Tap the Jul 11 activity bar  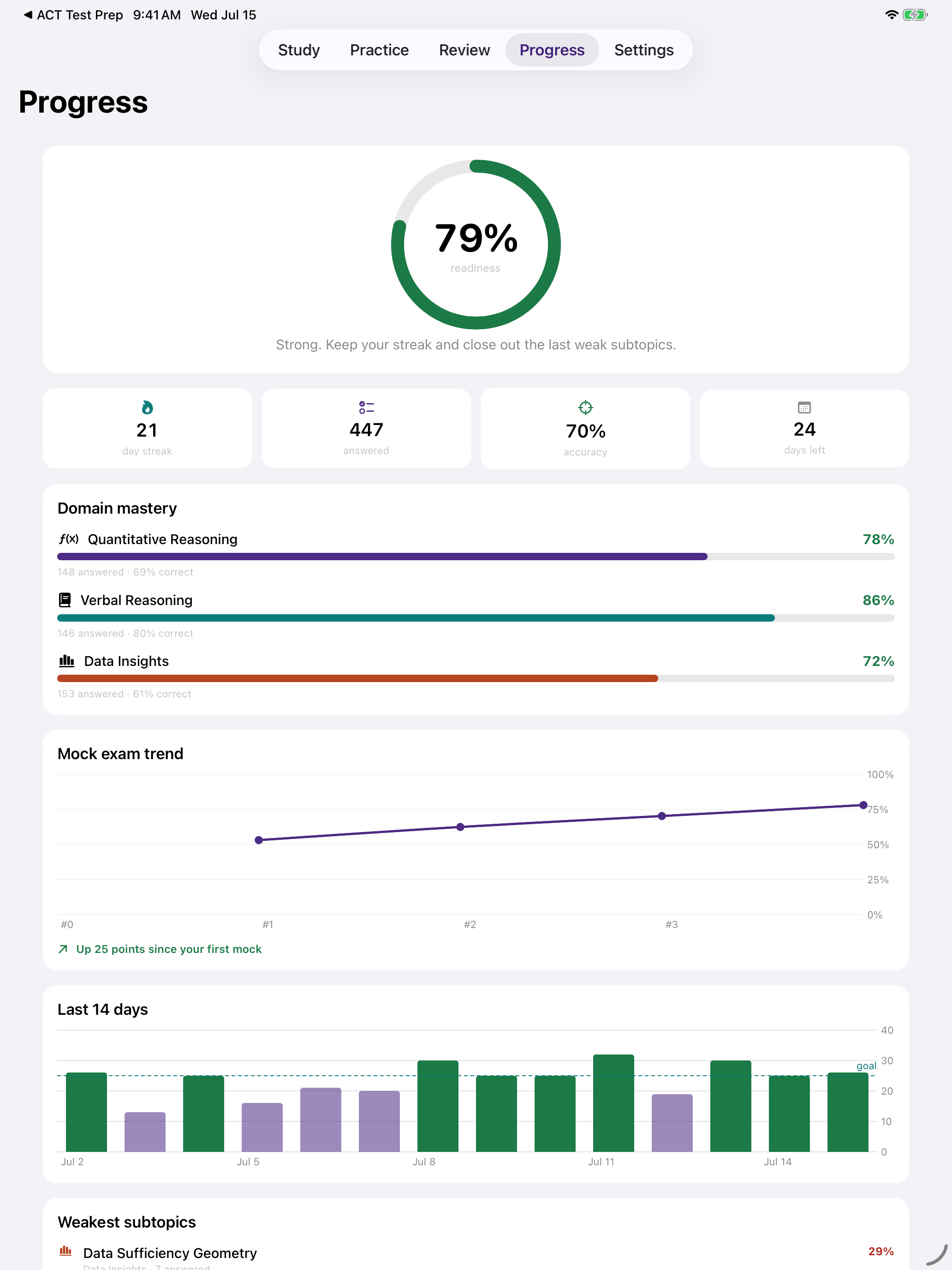click(x=613, y=1103)
